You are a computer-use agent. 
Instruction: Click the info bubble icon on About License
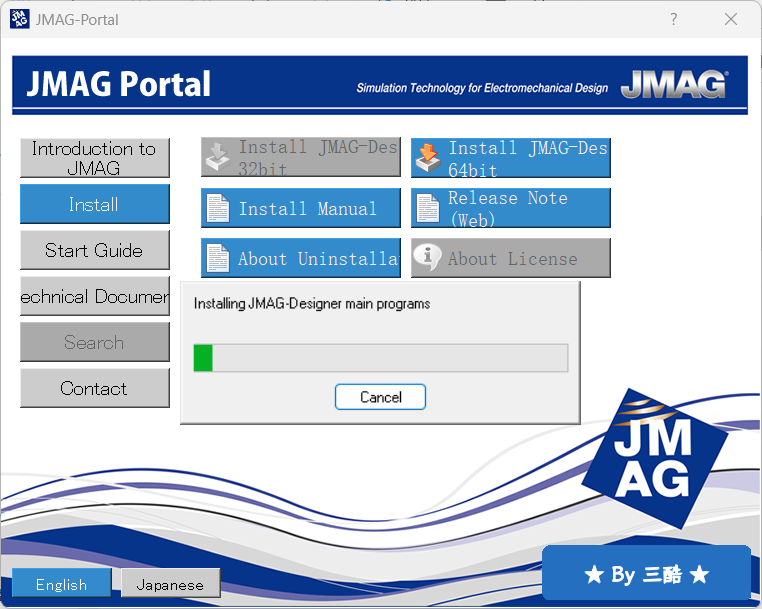point(427,256)
